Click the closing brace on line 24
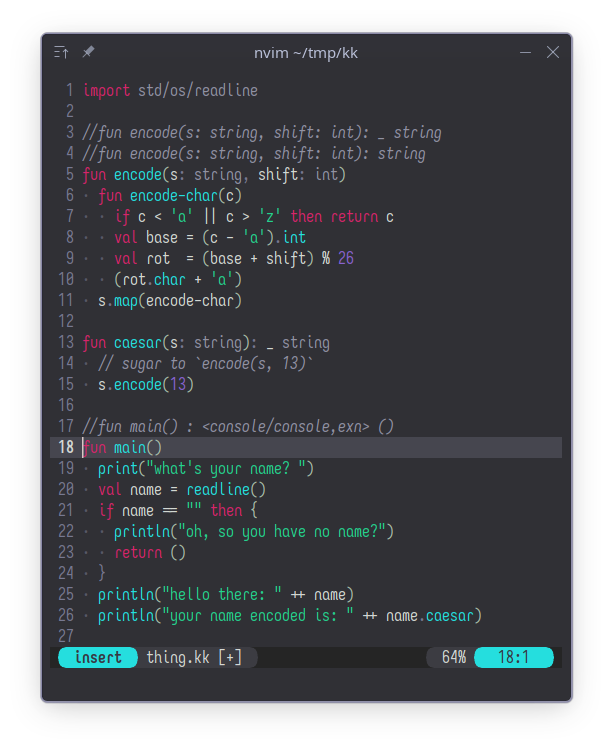Image resolution: width=613 pixels, height=751 pixels. tap(102, 573)
